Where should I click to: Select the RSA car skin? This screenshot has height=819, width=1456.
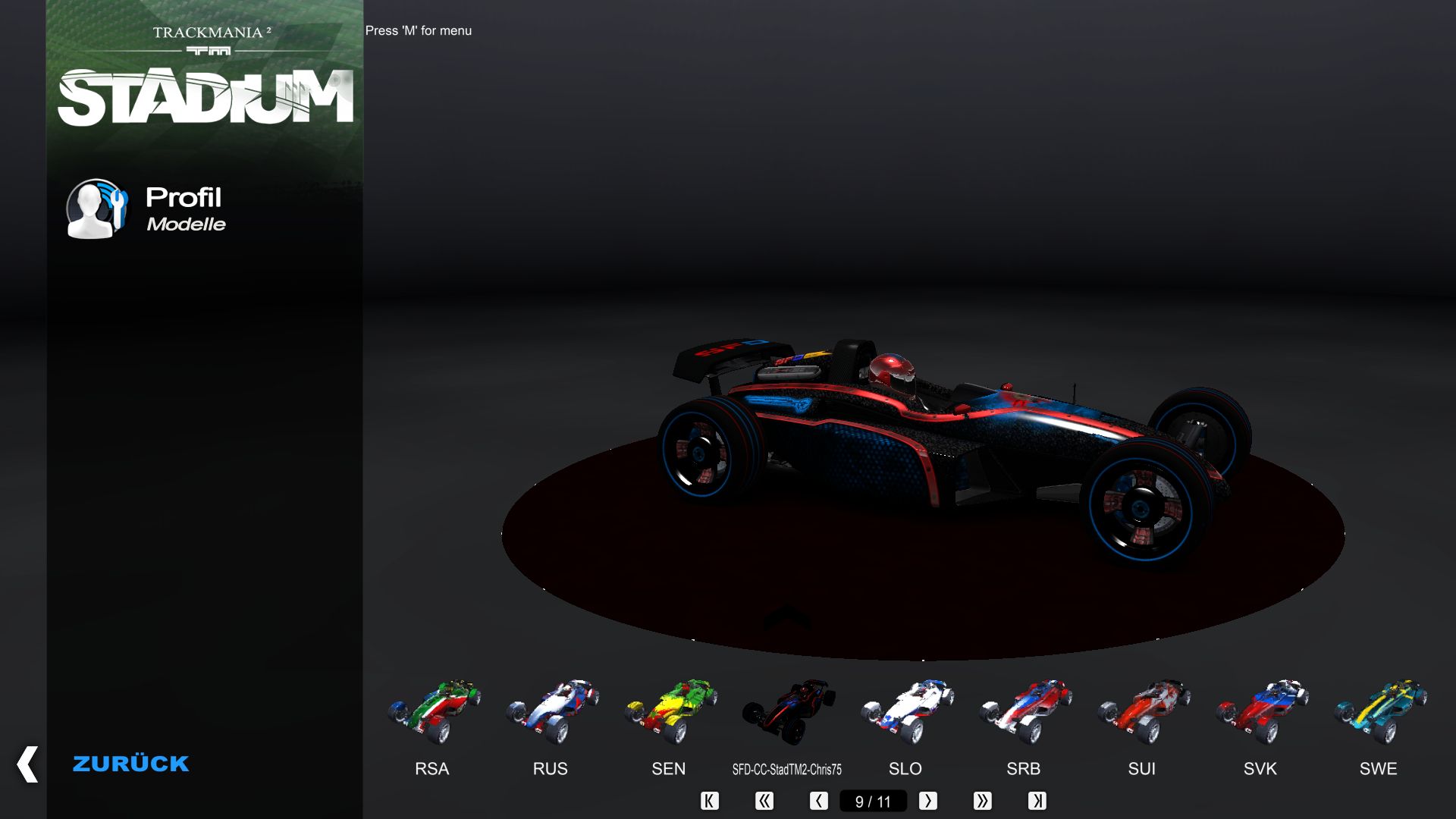click(432, 713)
